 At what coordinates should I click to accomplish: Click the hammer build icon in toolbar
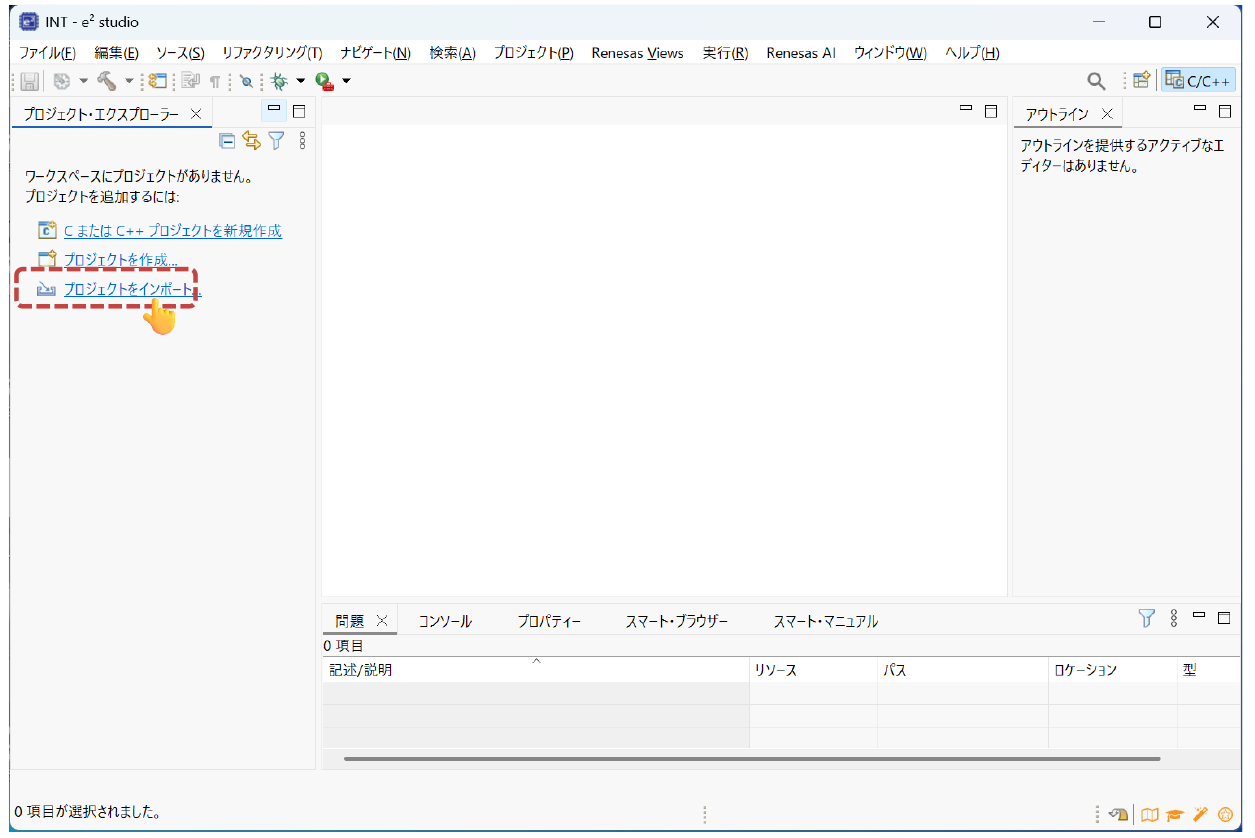coord(106,81)
